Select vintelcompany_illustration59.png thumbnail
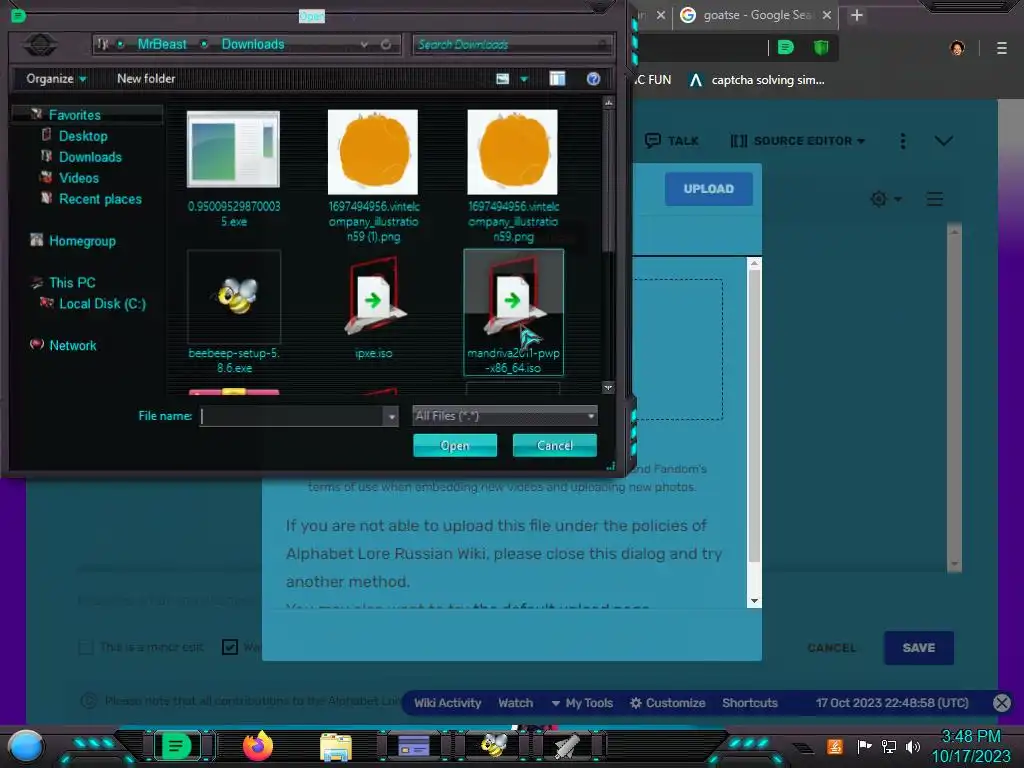This screenshot has width=1024, height=768. (513, 152)
